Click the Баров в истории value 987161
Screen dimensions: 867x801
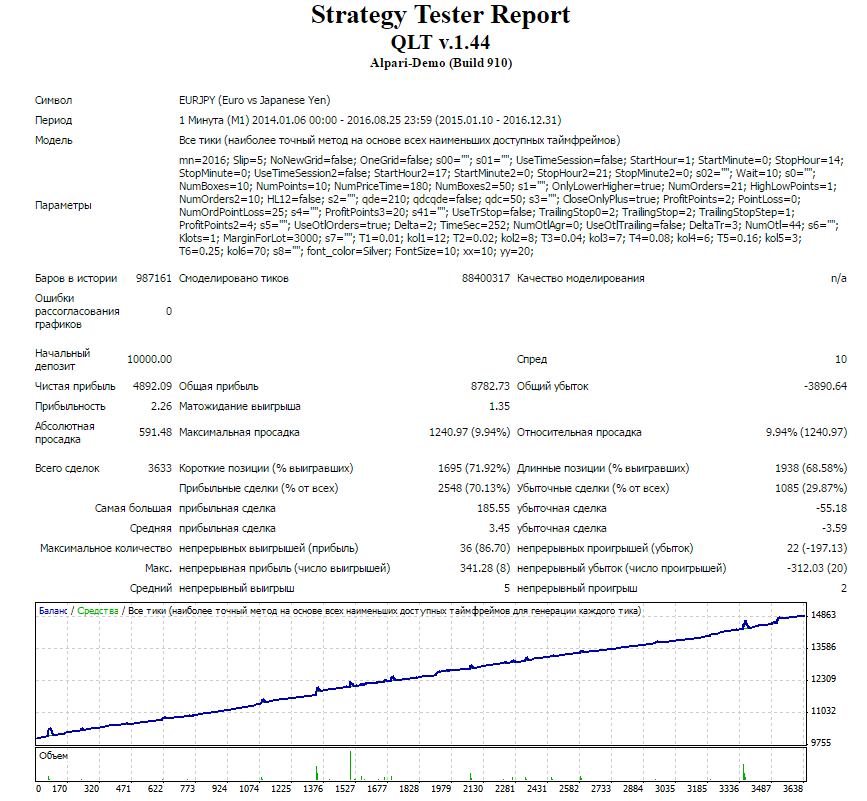tap(154, 278)
